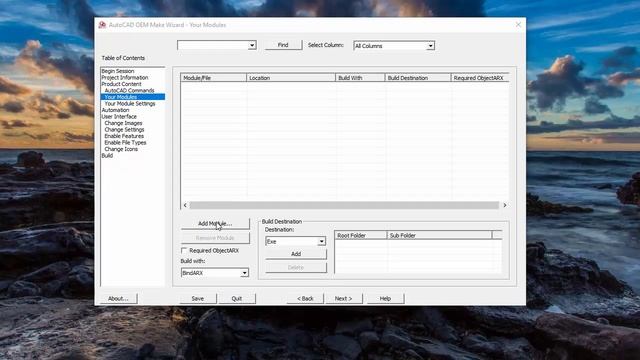640x360 pixels.
Task: Select Begin Session in table of contents
Action: click(118, 71)
